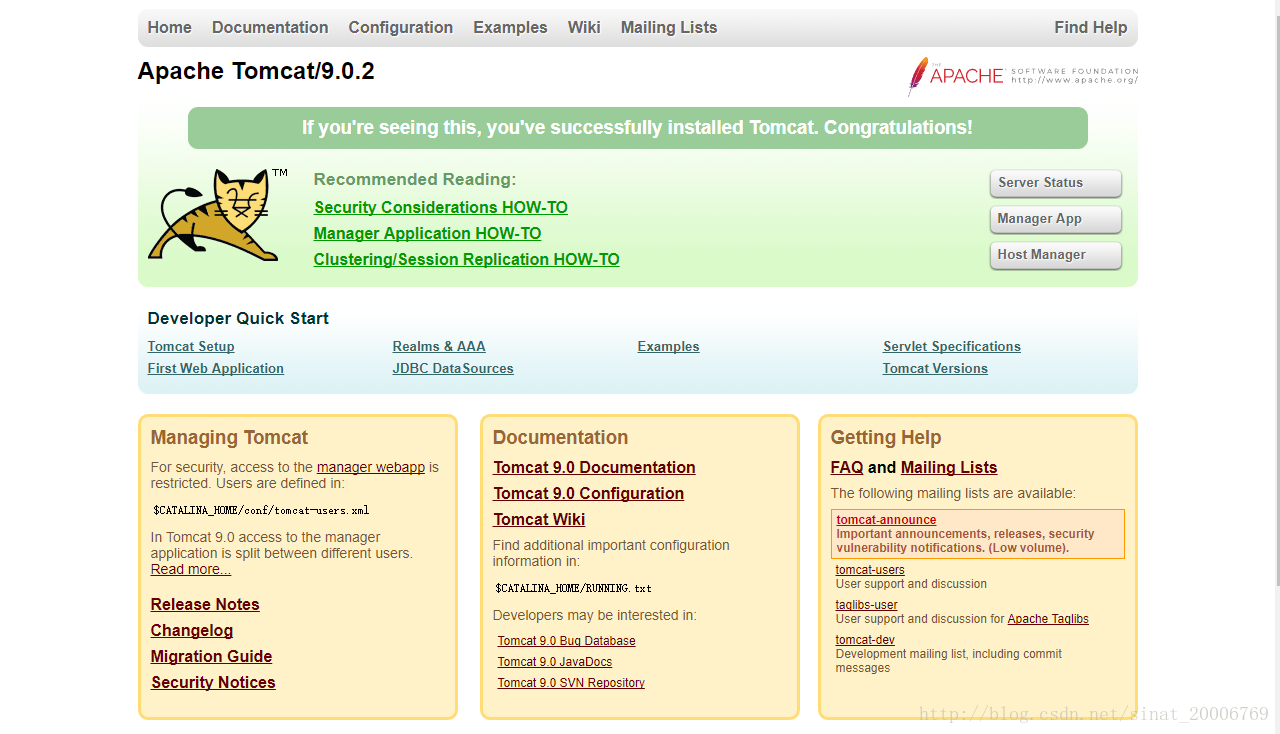The height and width of the screenshot is (734, 1280).
Task: Open Clustering/Session Replication HOW-TO link
Action: (466, 259)
